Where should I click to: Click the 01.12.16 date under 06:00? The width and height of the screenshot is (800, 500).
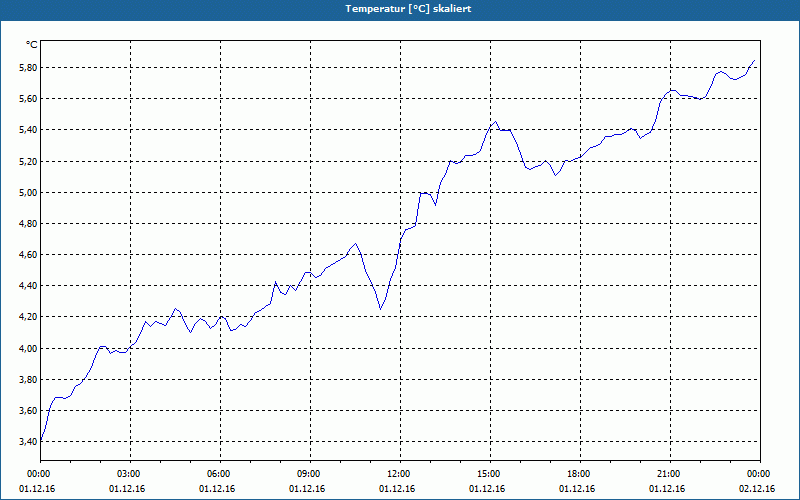point(217,489)
